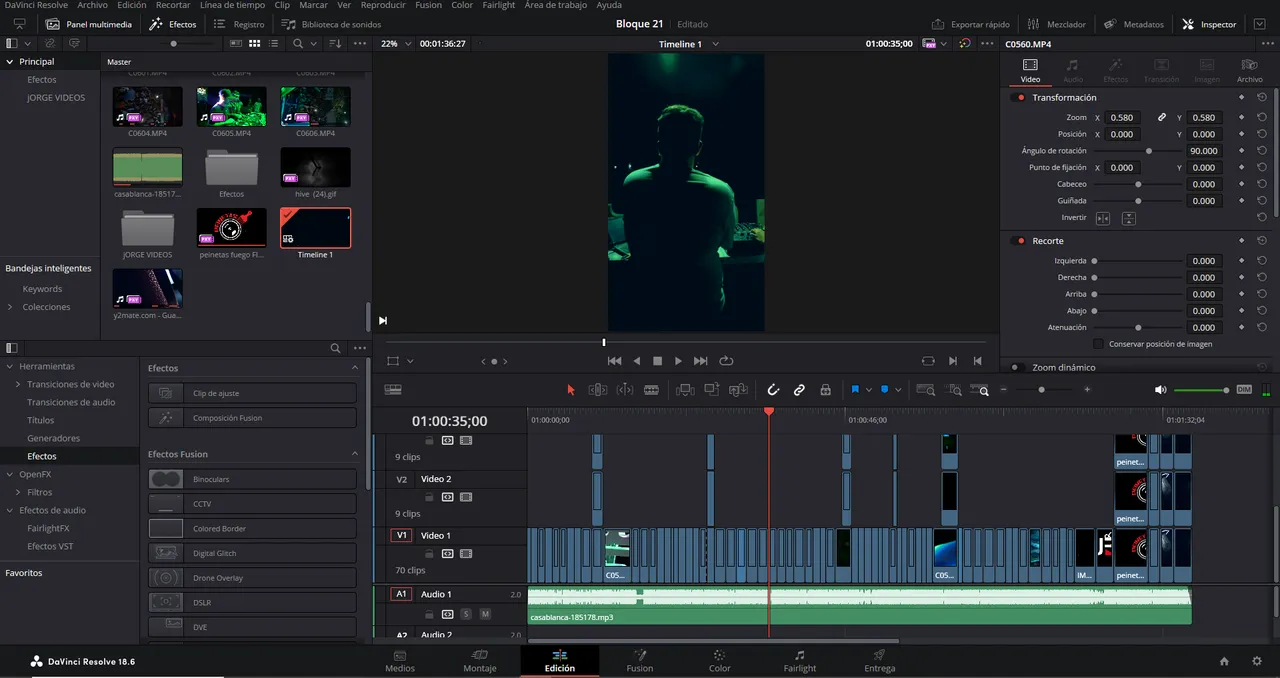Toggle Linked Selection chain in timeline toolbar
Image resolution: width=1280 pixels, height=678 pixels.
(799, 390)
